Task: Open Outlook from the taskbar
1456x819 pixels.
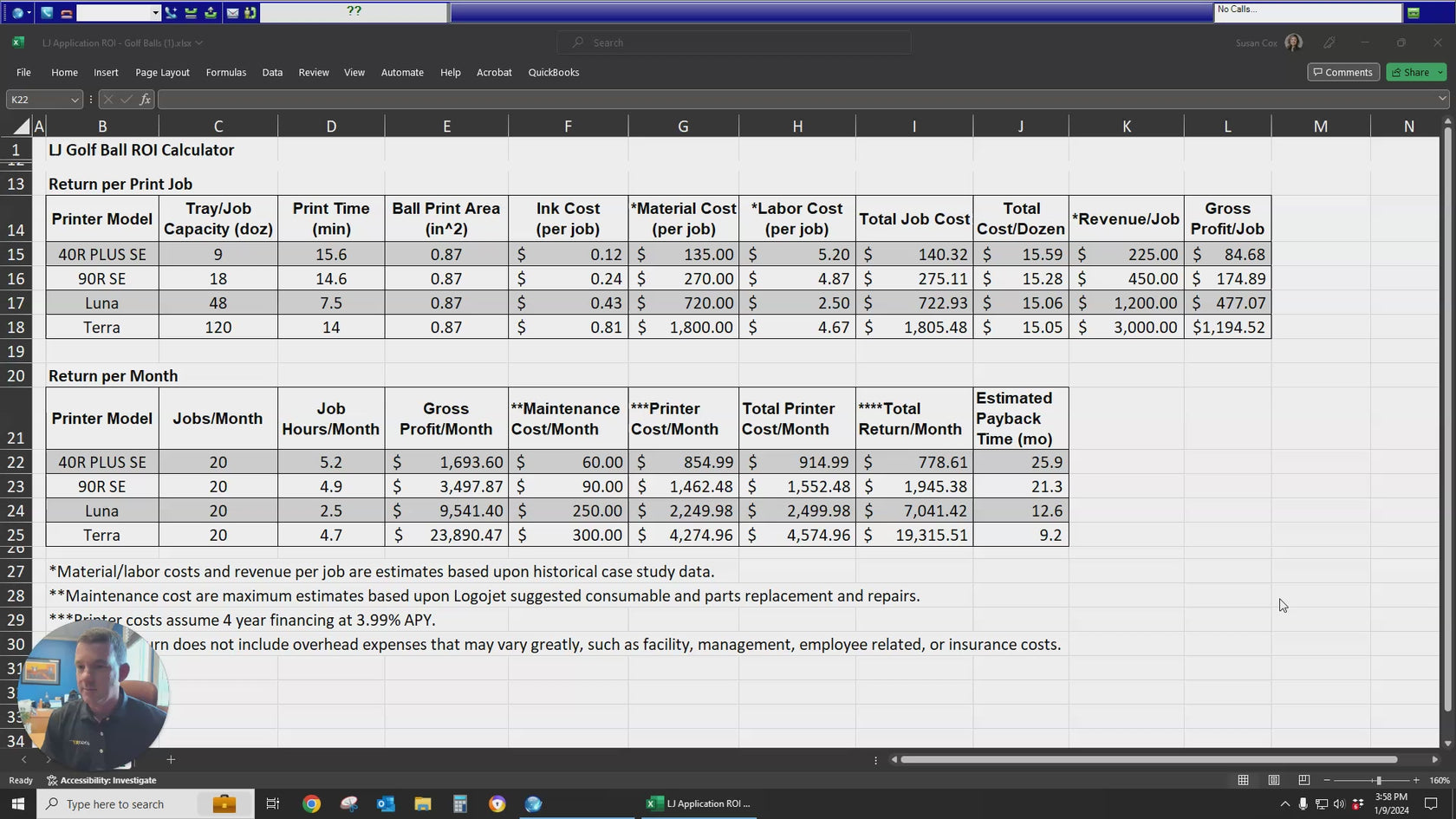Action: point(386,804)
